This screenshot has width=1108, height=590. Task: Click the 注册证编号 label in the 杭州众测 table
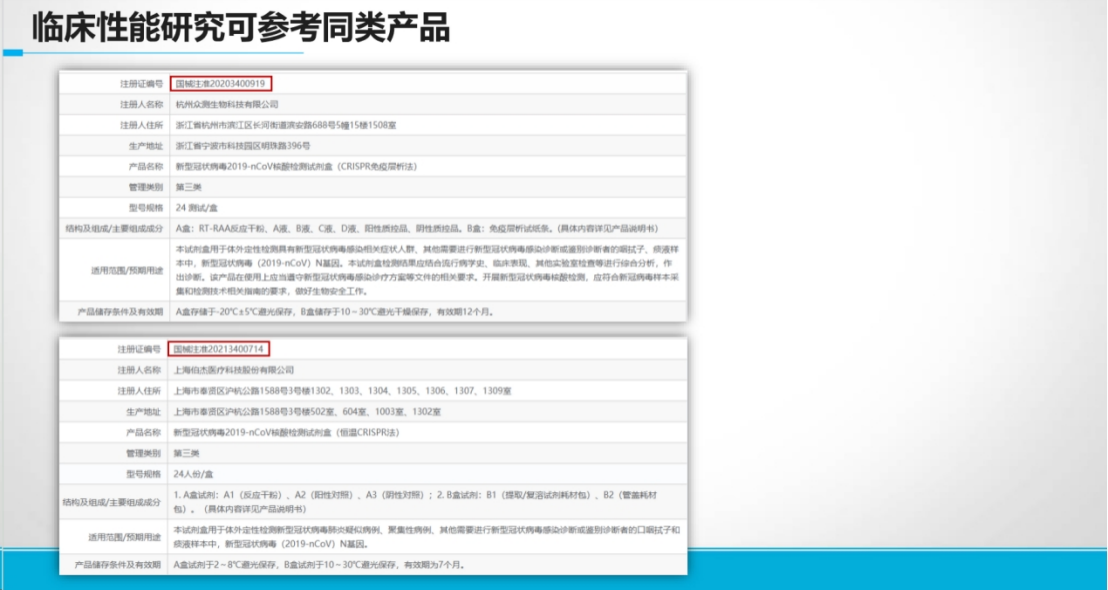coord(141,84)
